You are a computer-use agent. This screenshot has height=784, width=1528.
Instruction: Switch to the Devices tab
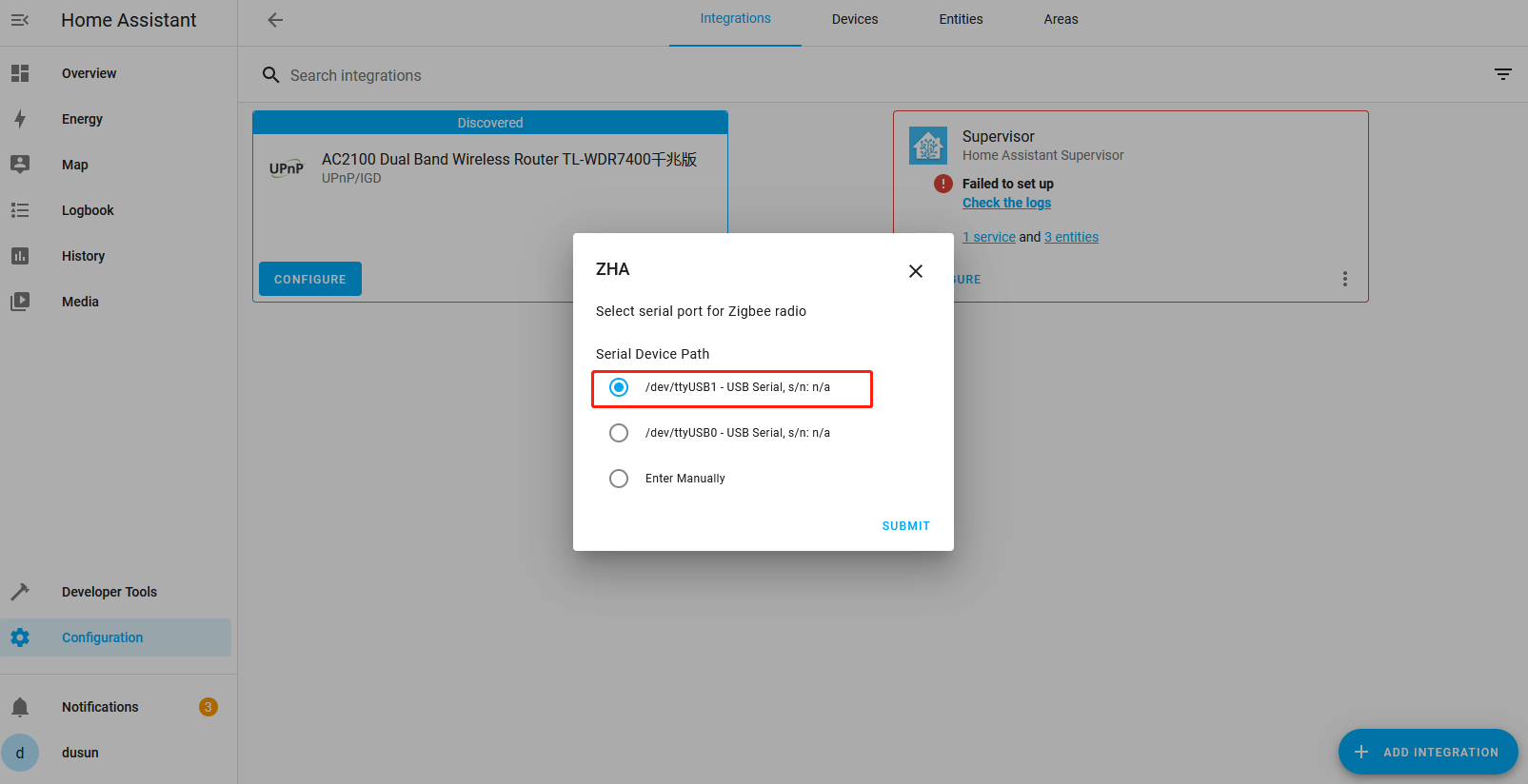(x=855, y=19)
